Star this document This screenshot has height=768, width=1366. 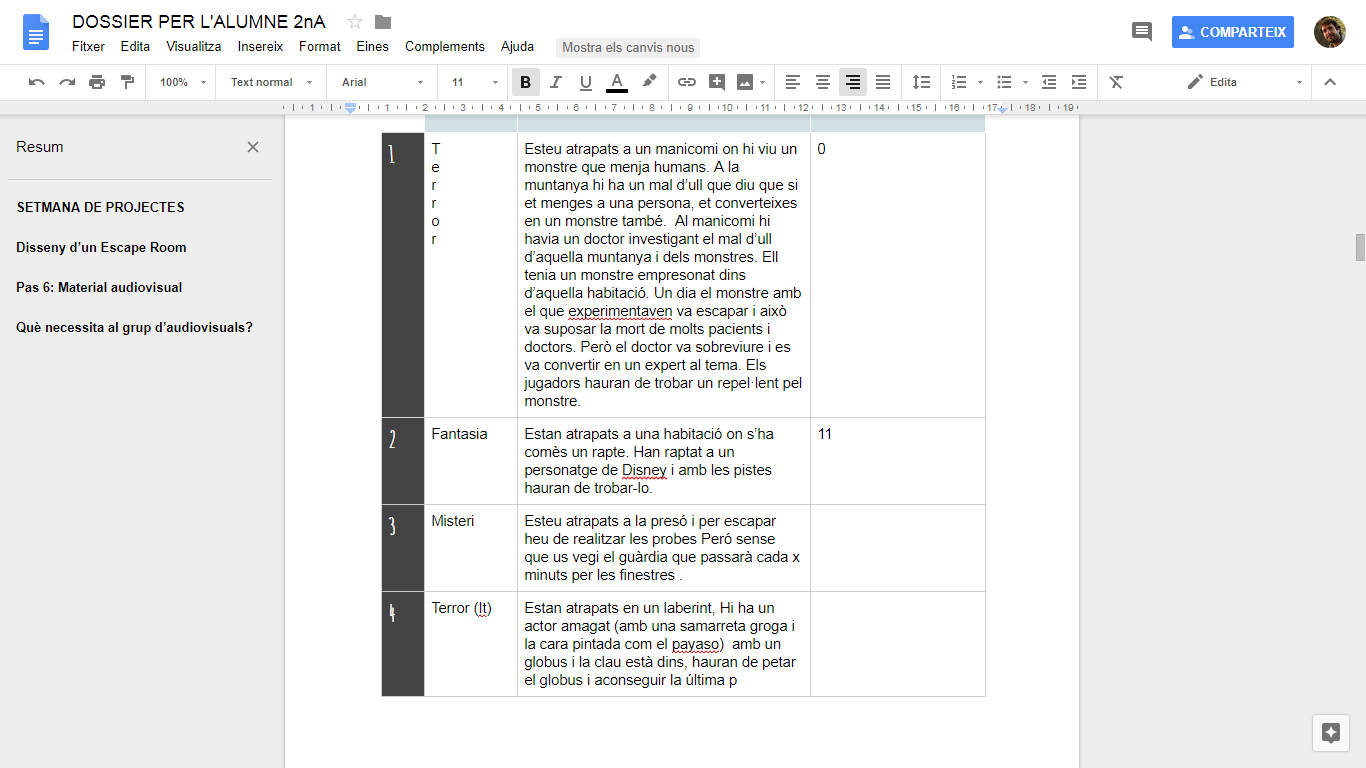[355, 22]
